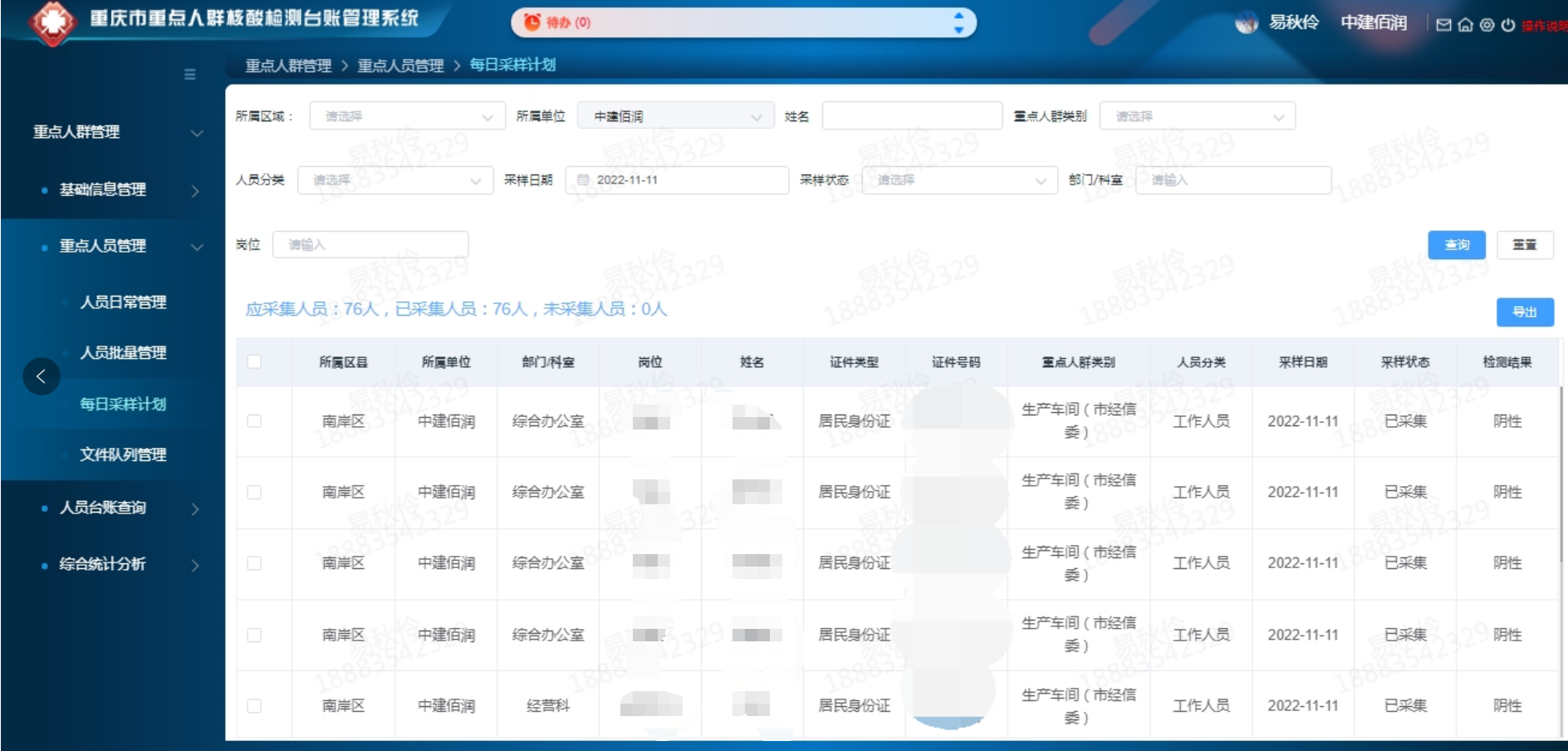The width and height of the screenshot is (1568, 751).
Task: Check the checkbox for the 经营科 row
Action: point(254,705)
